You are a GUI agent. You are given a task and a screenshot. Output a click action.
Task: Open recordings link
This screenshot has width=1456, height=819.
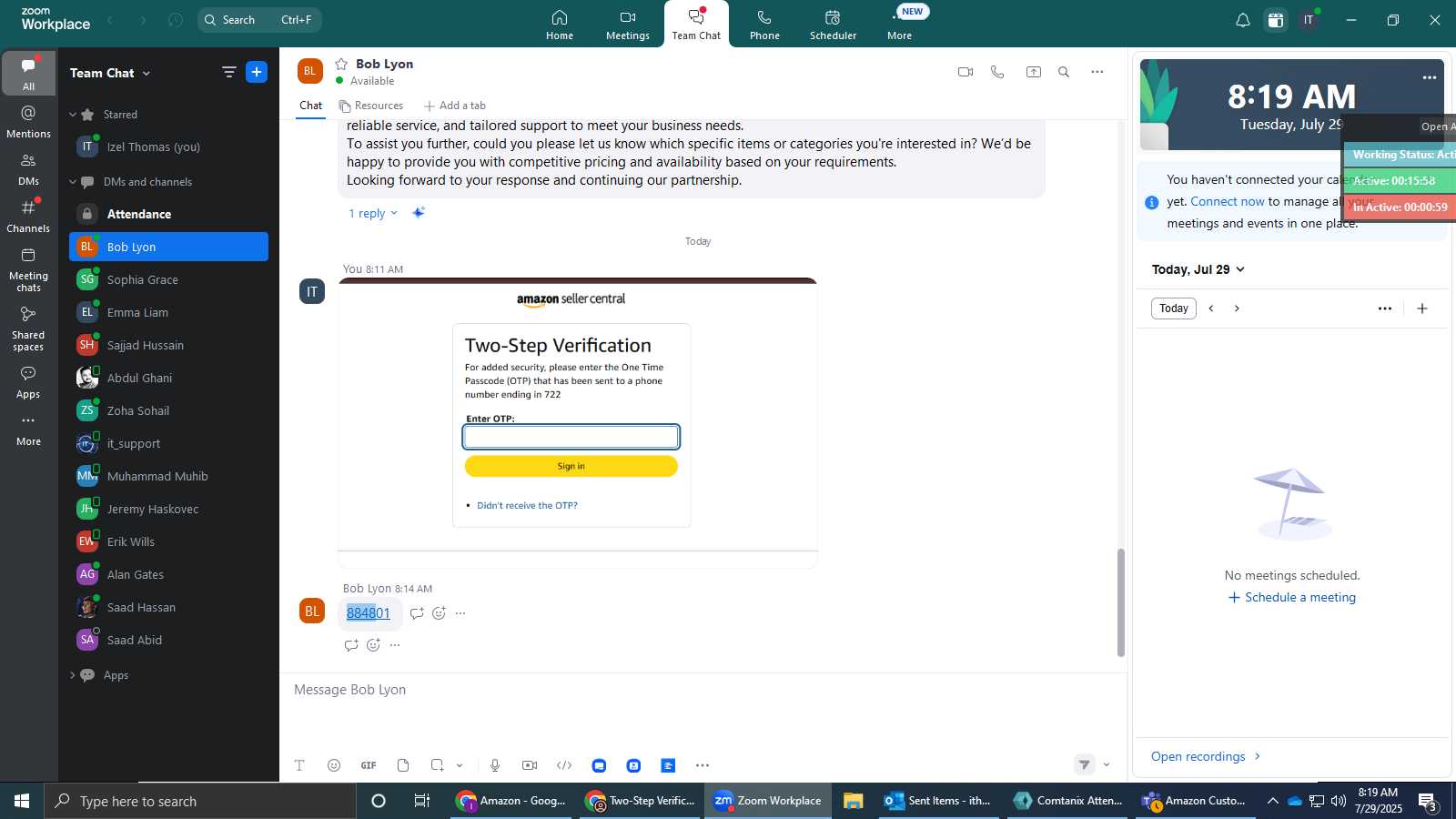[x=1206, y=756]
